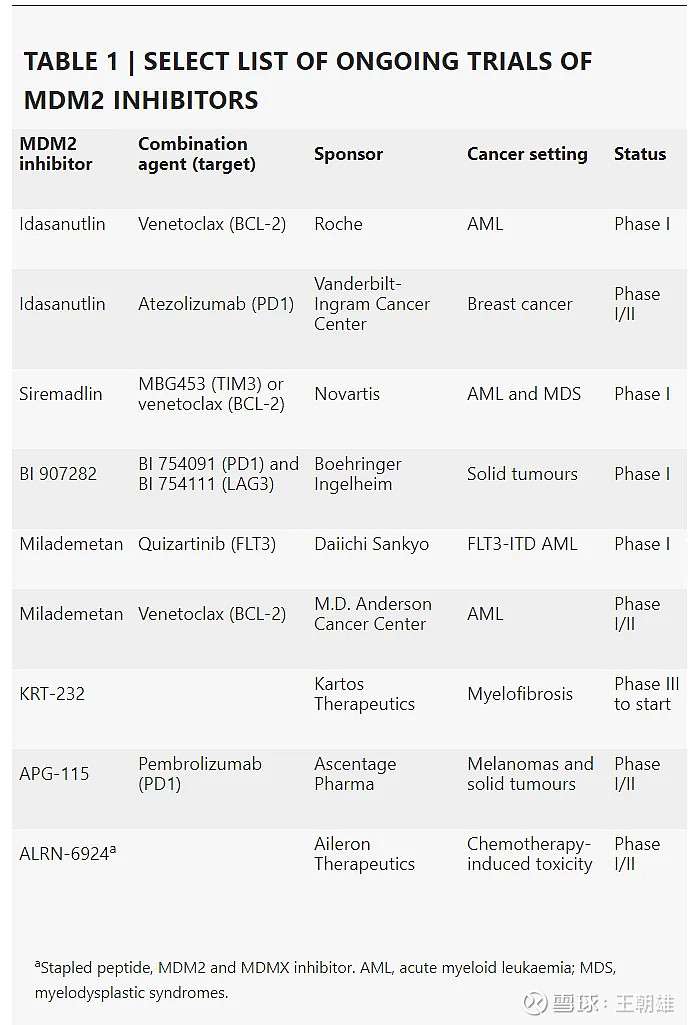Click the Cancer setting column header
Viewport: 695px width, 1025px height.
click(527, 154)
